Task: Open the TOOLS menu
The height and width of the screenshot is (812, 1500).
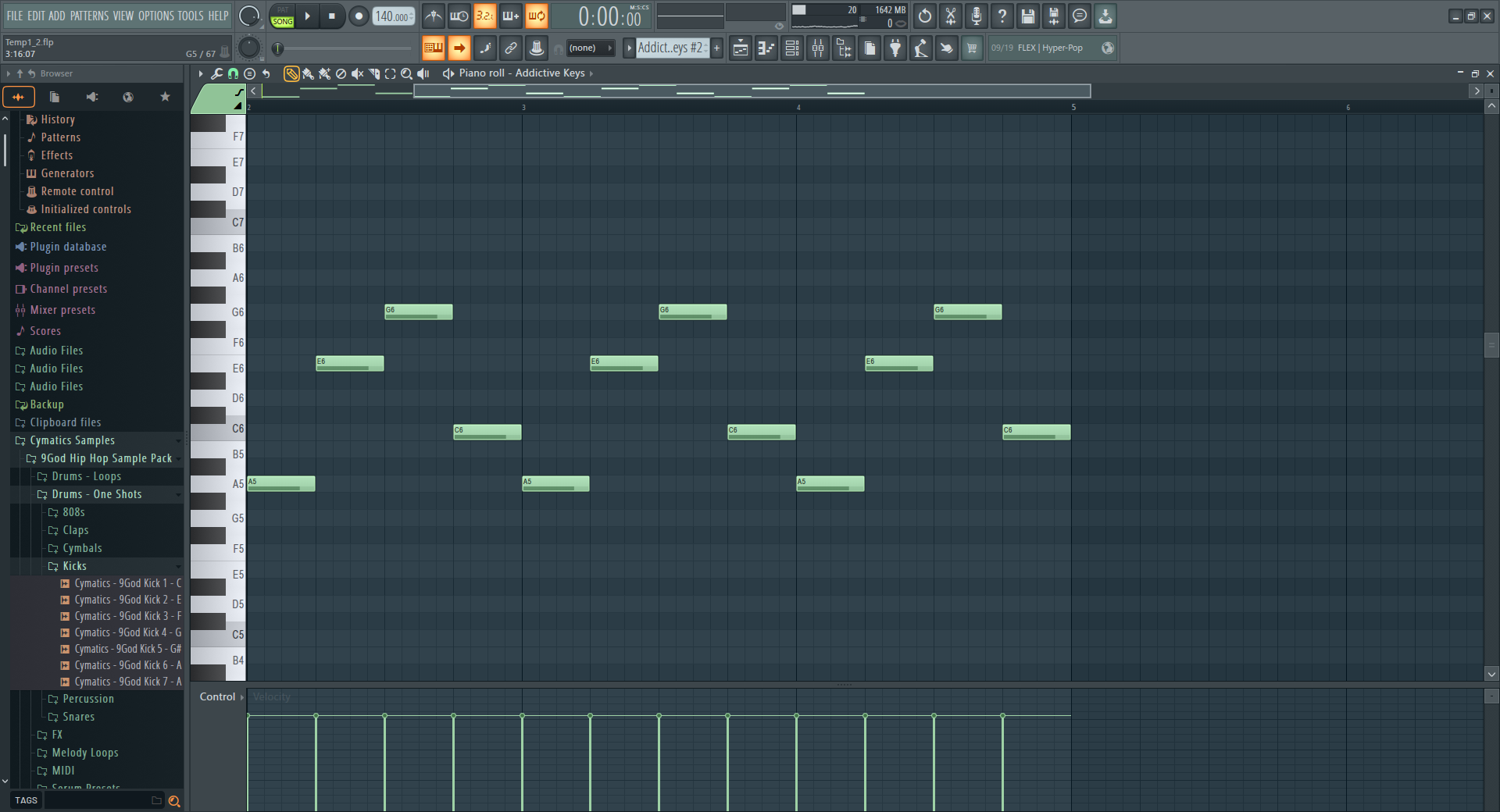Action: pyautogui.click(x=190, y=16)
